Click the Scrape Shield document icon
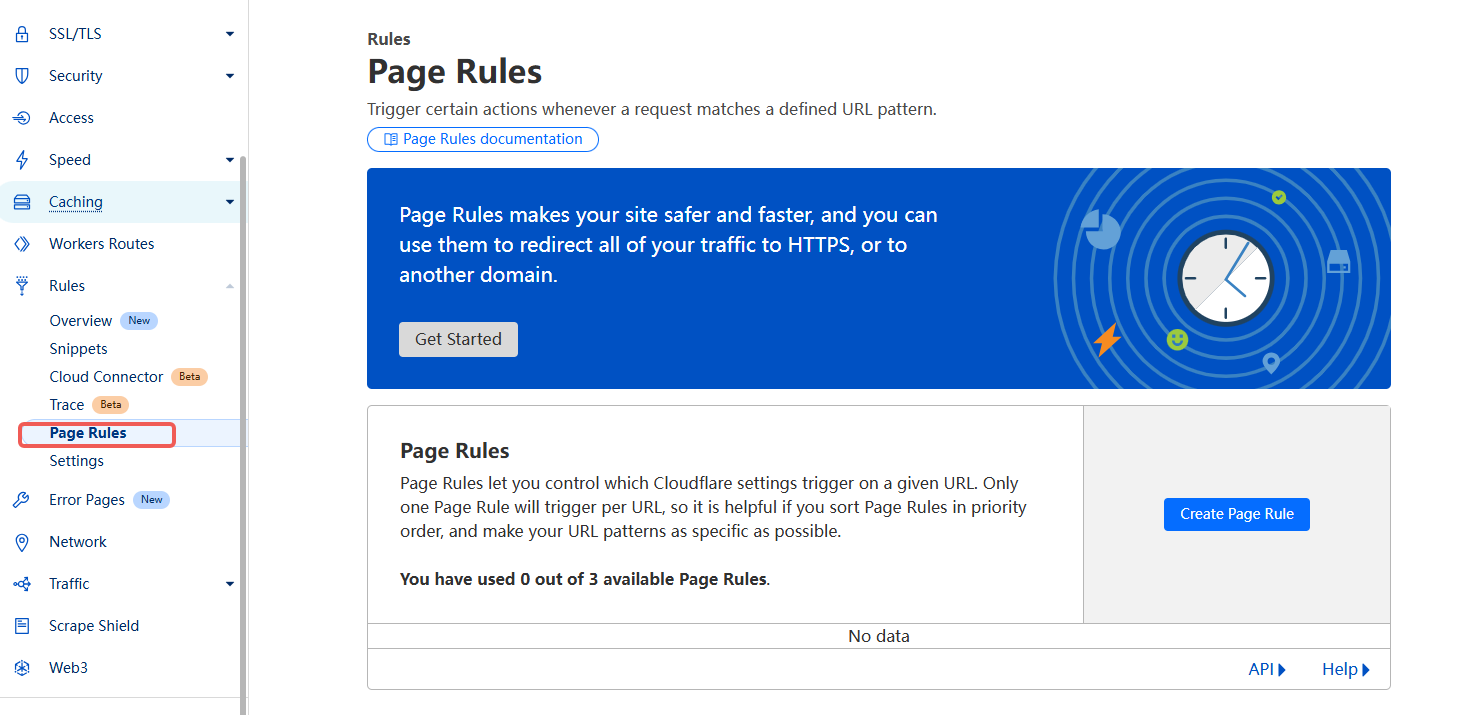This screenshot has width=1462, height=715. click(22, 626)
